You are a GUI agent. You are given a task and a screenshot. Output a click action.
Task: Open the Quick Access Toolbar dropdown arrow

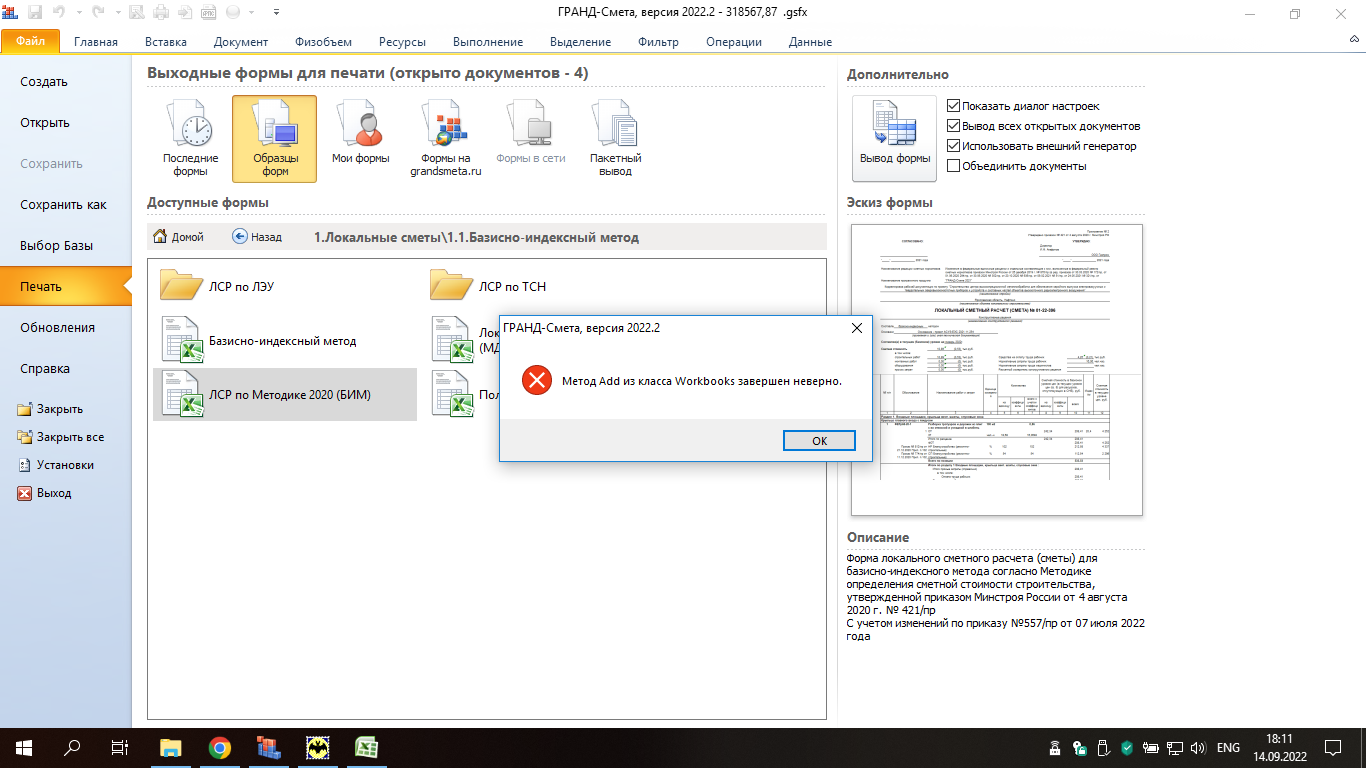[276, 13]
